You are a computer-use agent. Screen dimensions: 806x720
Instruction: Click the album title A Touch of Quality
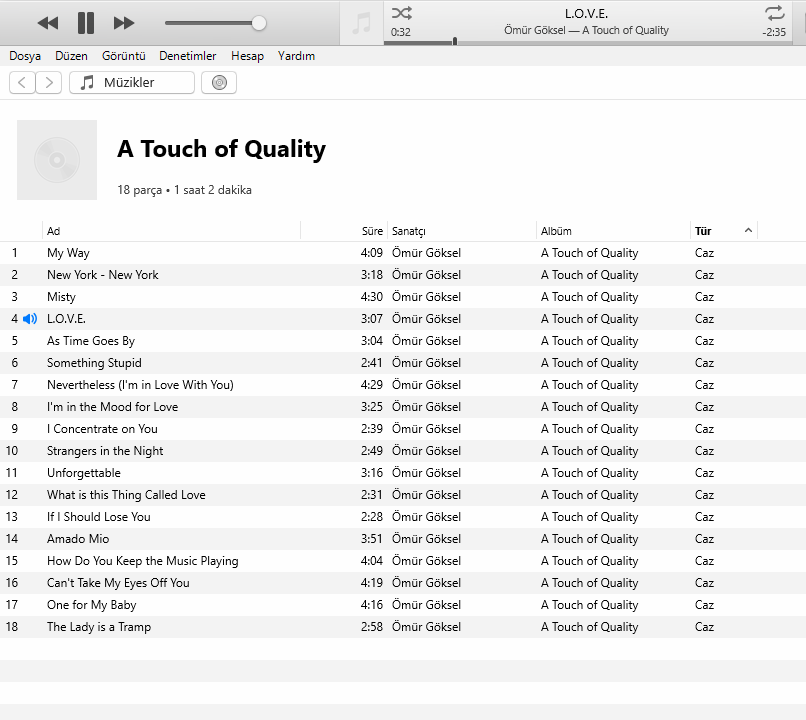(222, 149)
